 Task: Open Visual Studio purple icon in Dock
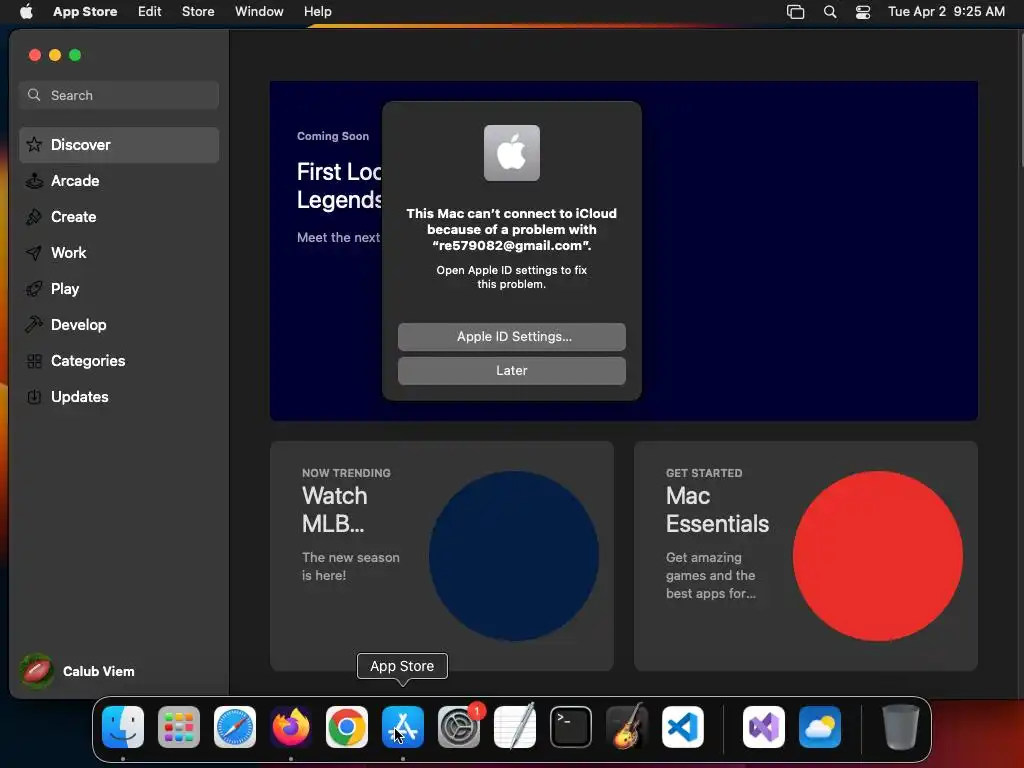click(x=764, y=727)
